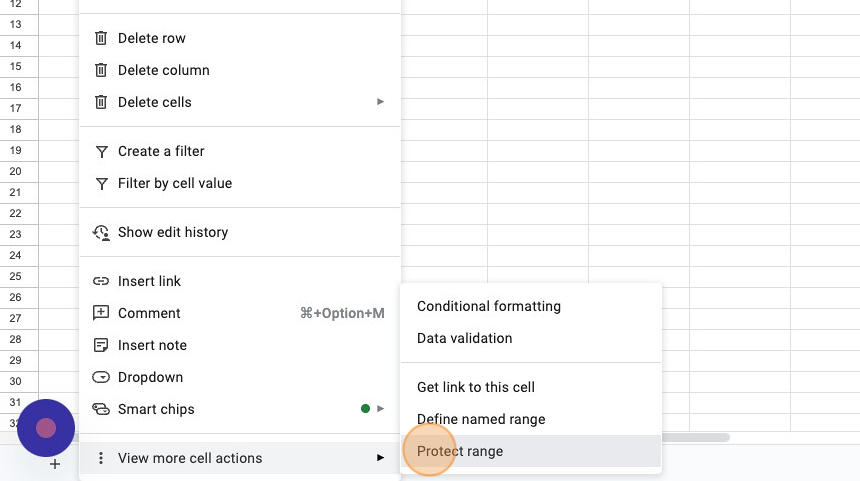Click the Smart chips icon

pos(101,409)
